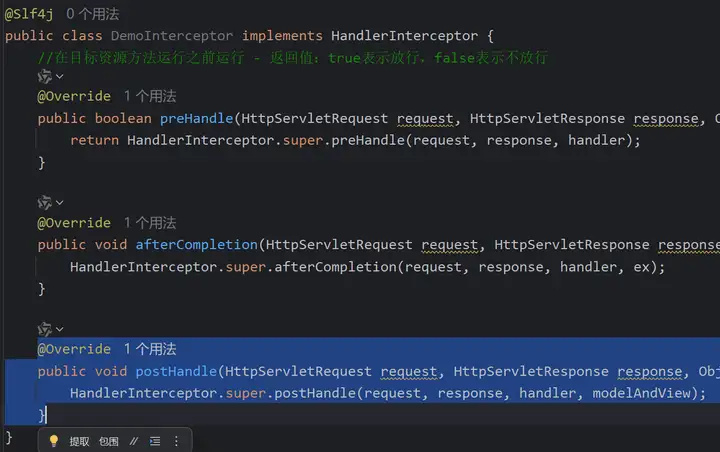Image resolution: width=720 pixels, height=452 pixels.
Task: Open the "0 个用法" usages hint beside @Slf4j
Action: (92, 14)
